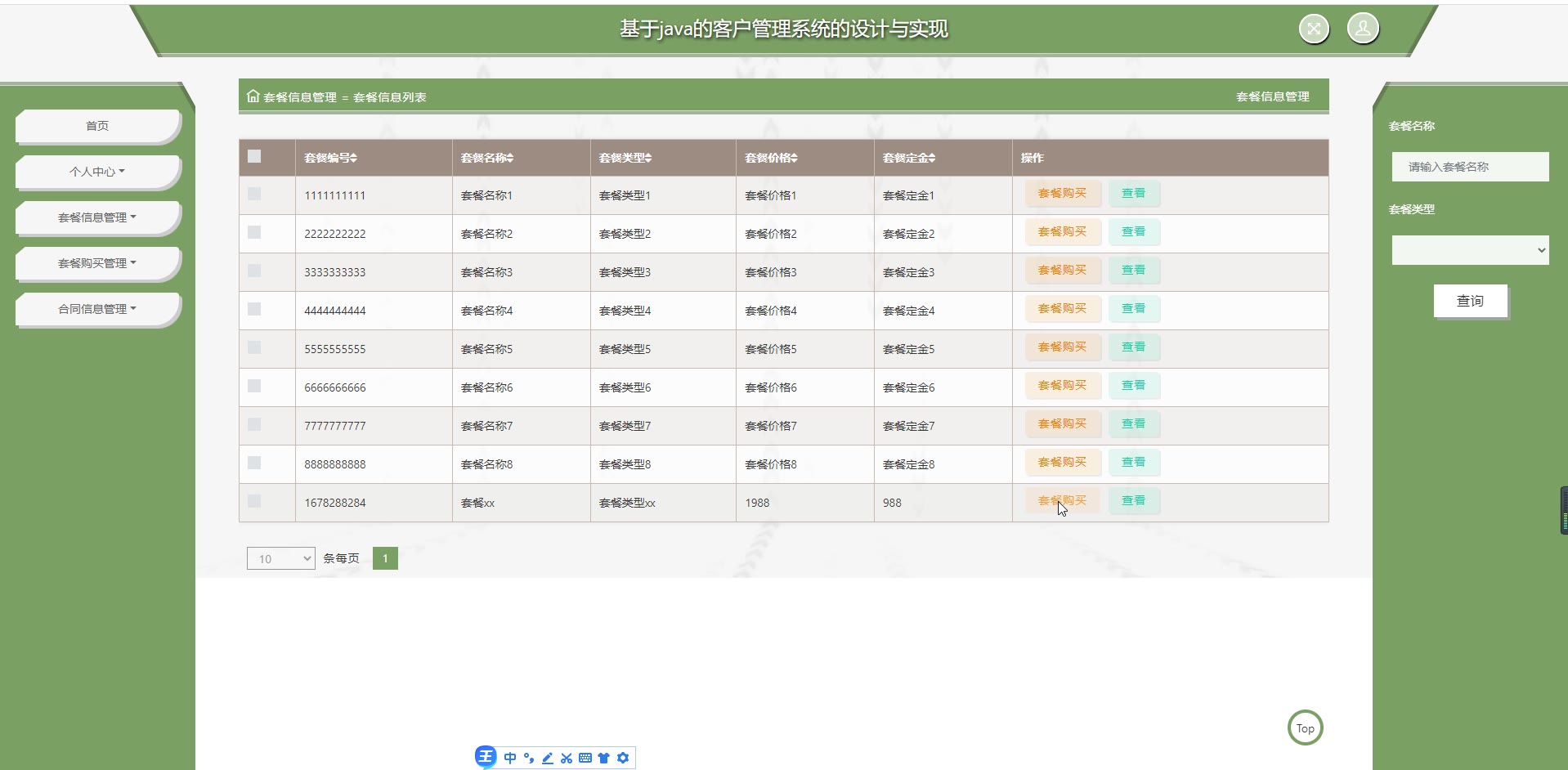Sort by 套餐定金 column arrows
The height and width of the screenshot is (770, 1568).
(932, 158)
